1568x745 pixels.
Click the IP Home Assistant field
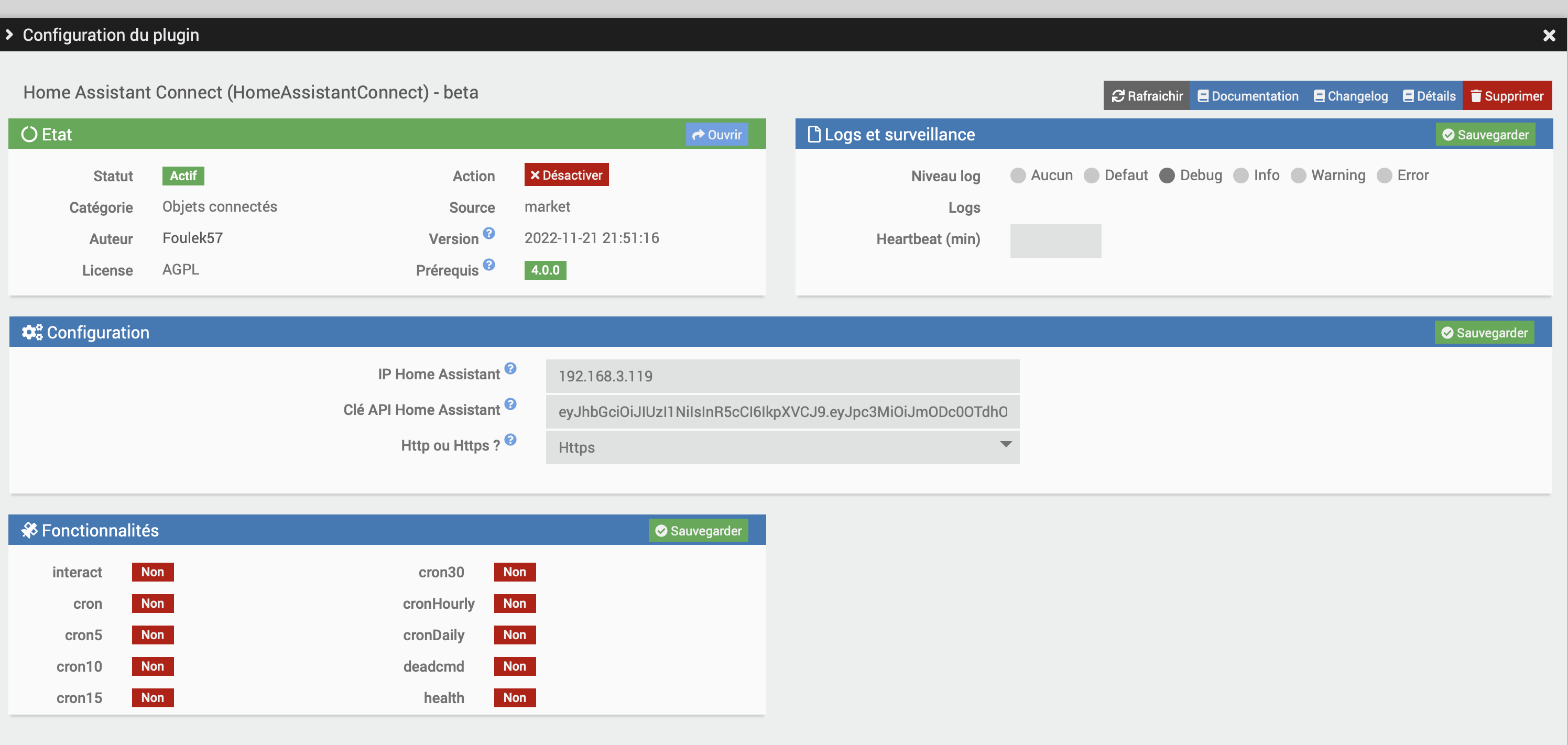tap(782, 376)
